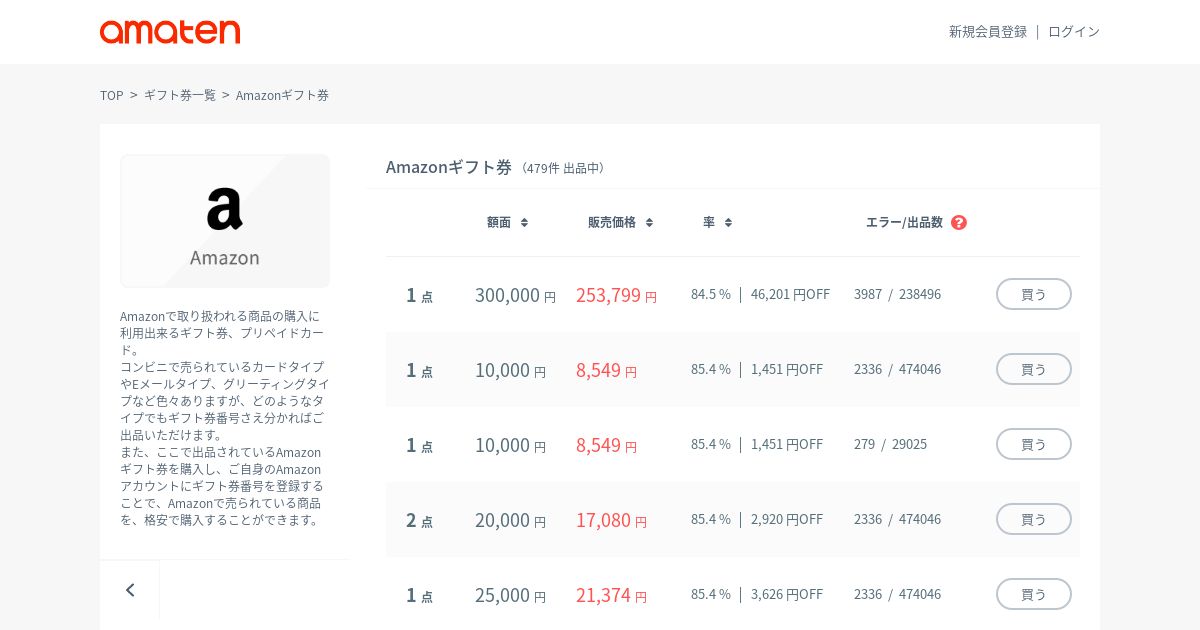Click the amaten logo

click(x=170, y=32)
